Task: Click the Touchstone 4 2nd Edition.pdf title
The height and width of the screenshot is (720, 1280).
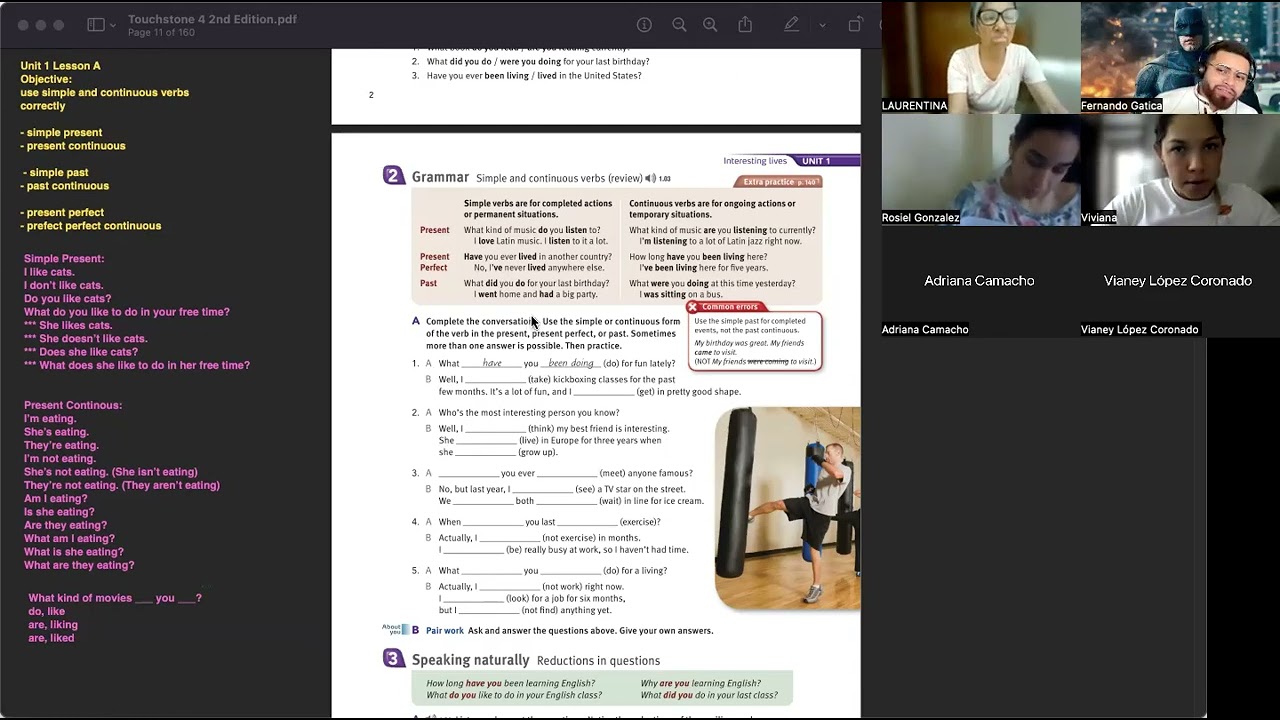Action: click(x=212, y=19)
